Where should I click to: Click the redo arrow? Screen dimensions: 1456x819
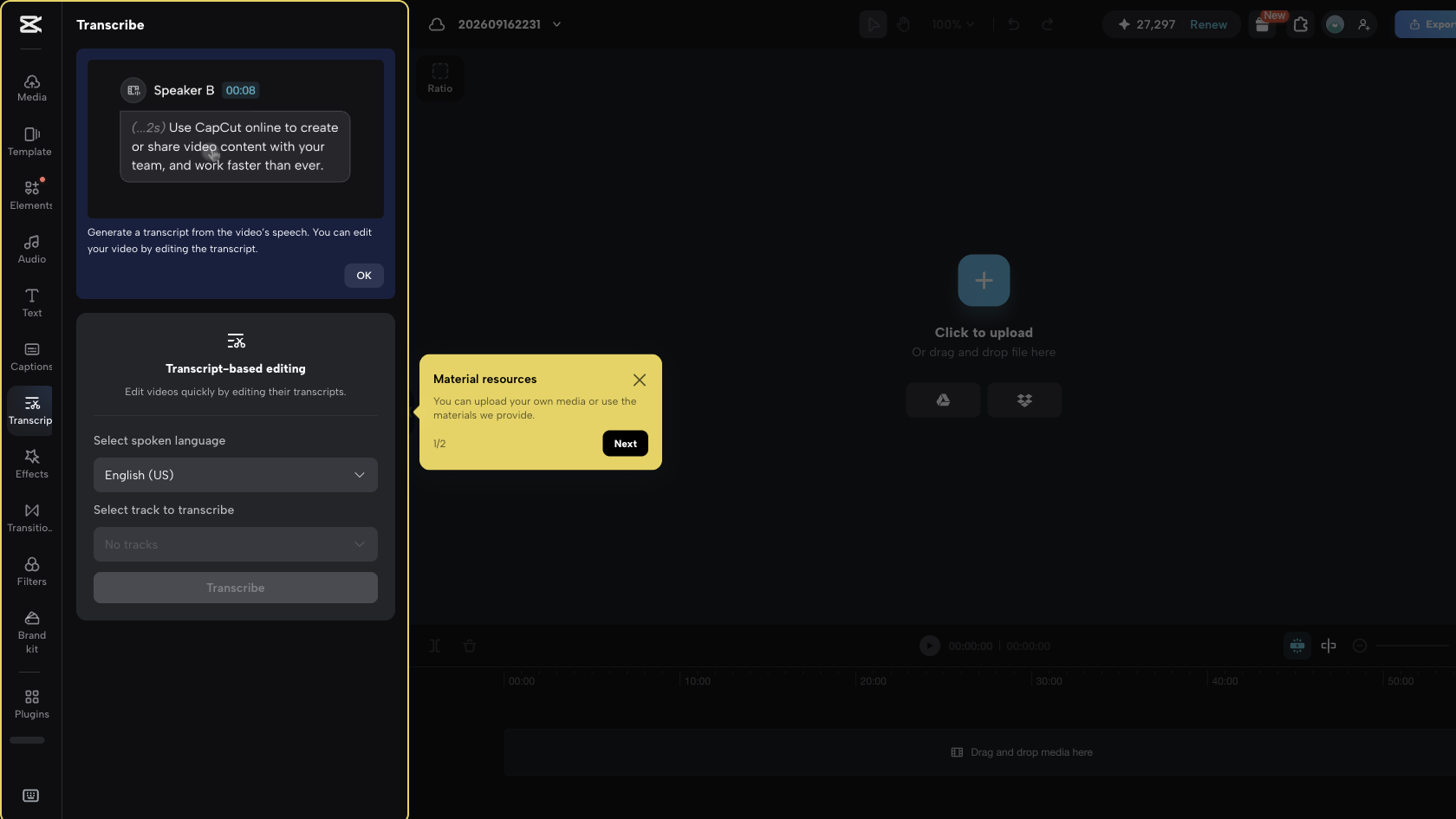(1047, 24)
